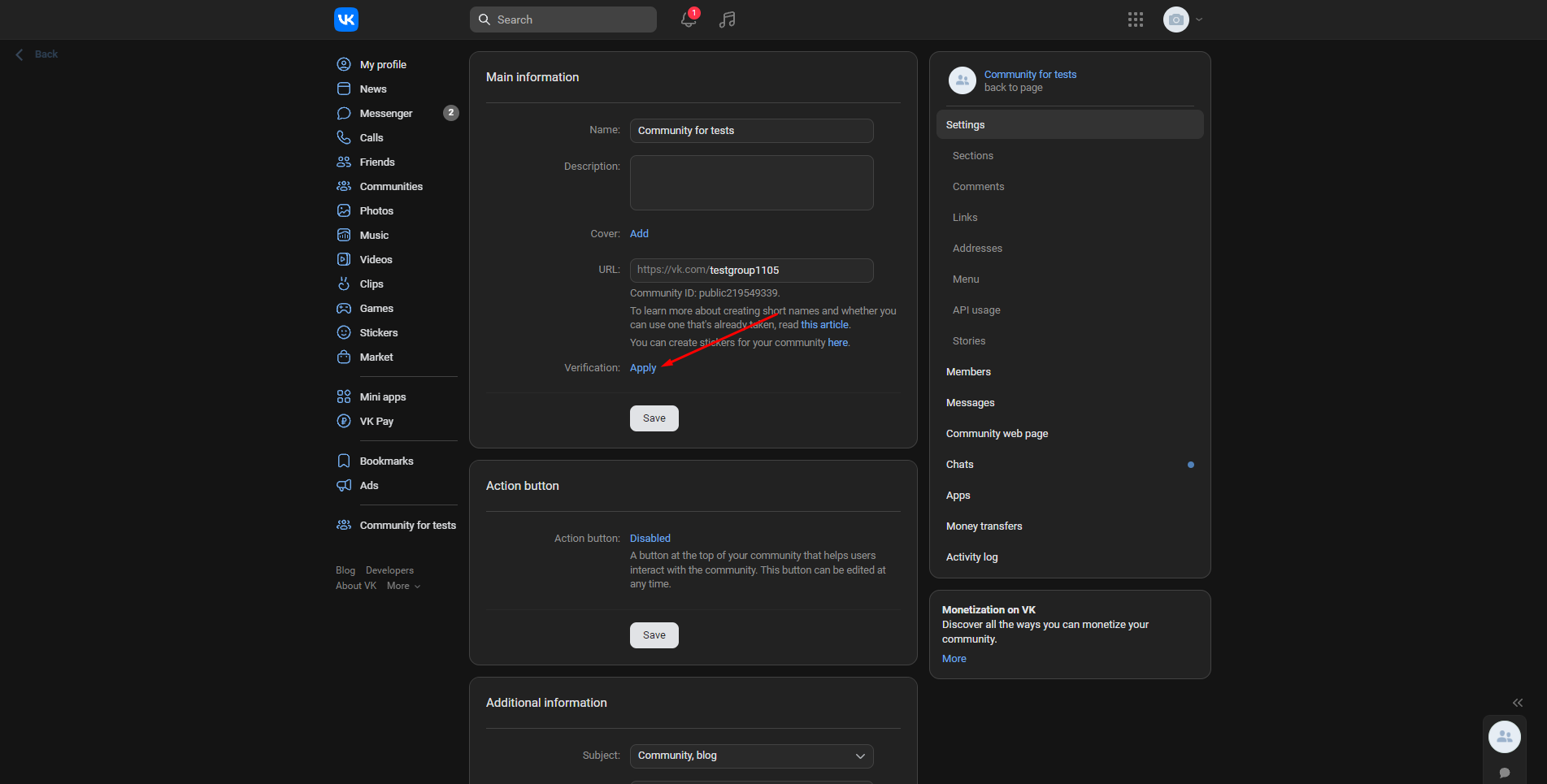Click Apply link for verification
Screen dimensions: 1547x784
642,368
